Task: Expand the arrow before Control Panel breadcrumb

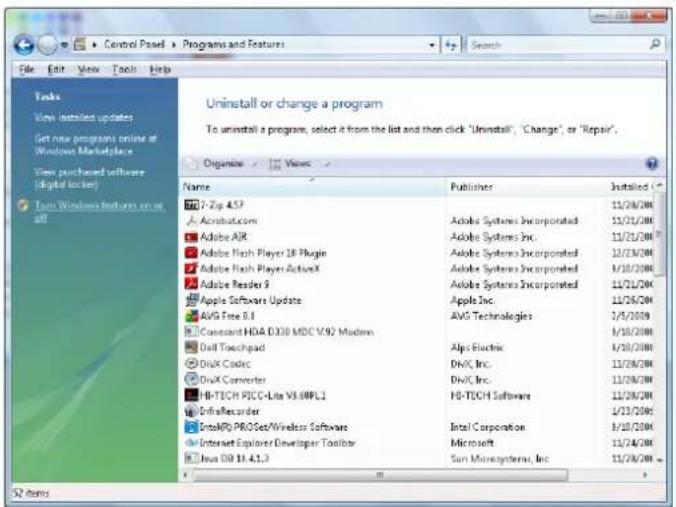Action: [x=94, y=44]
